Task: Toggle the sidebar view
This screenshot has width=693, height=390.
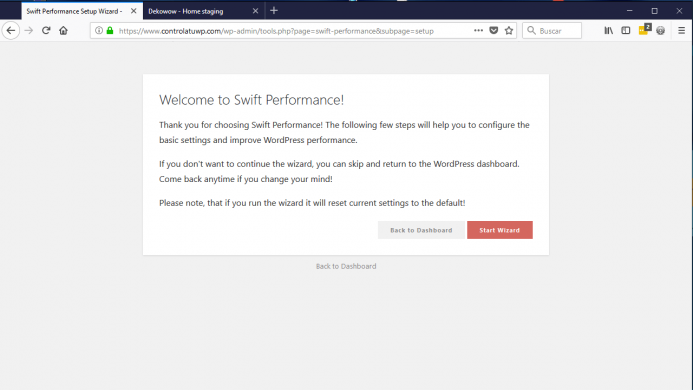Action: tap(625, 31)
